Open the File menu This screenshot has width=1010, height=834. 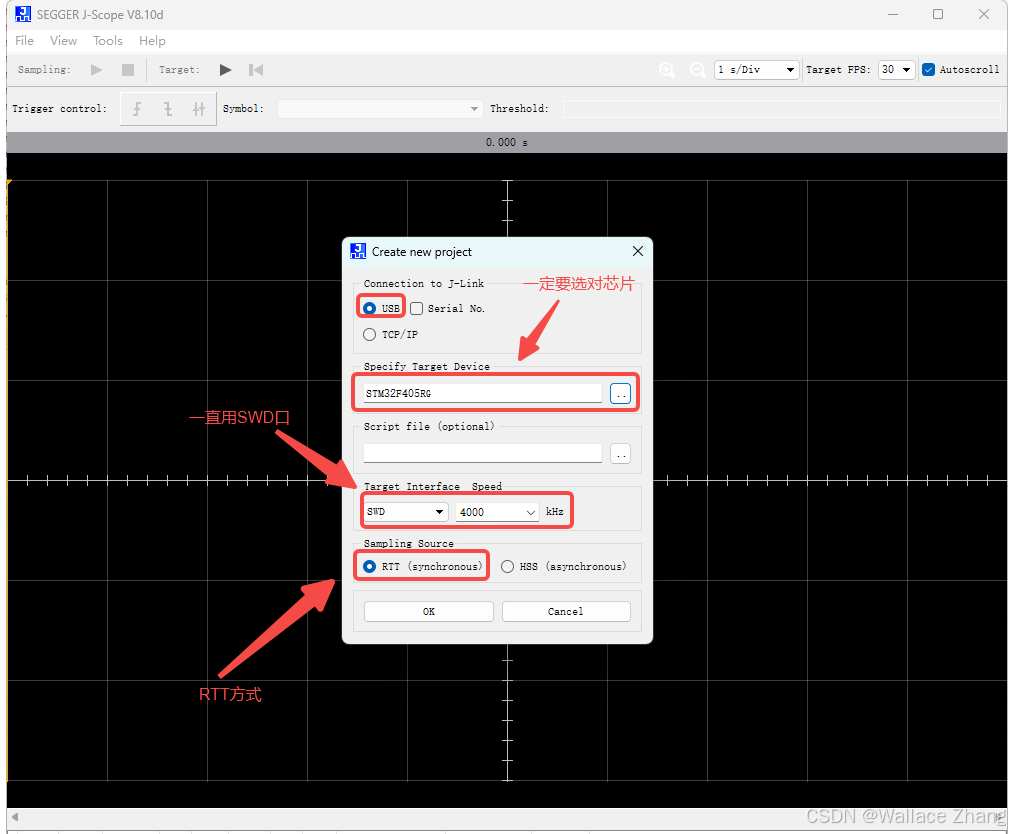pyautogui.click(x=24, y=41)
